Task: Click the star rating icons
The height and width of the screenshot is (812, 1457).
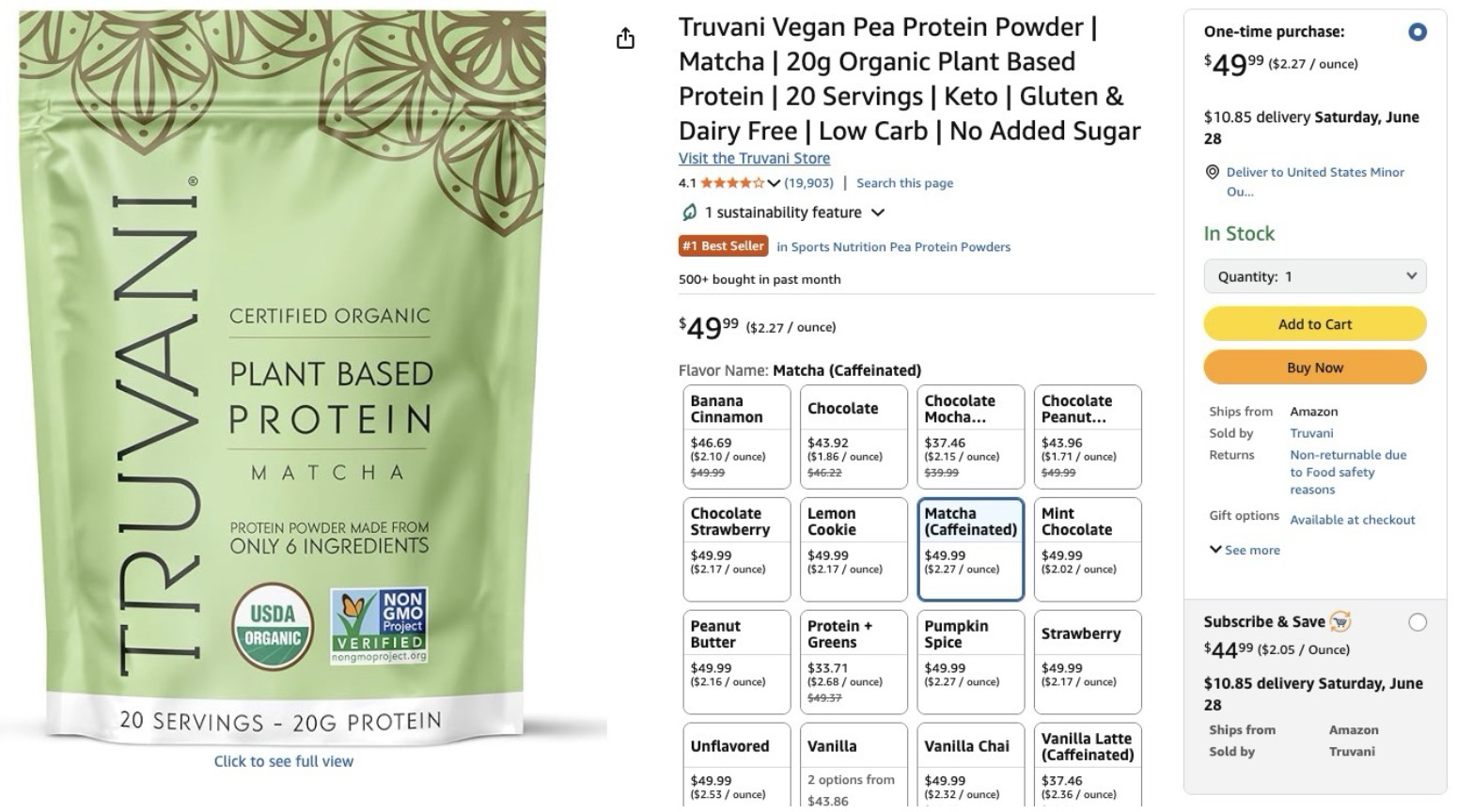Action: 732,183
